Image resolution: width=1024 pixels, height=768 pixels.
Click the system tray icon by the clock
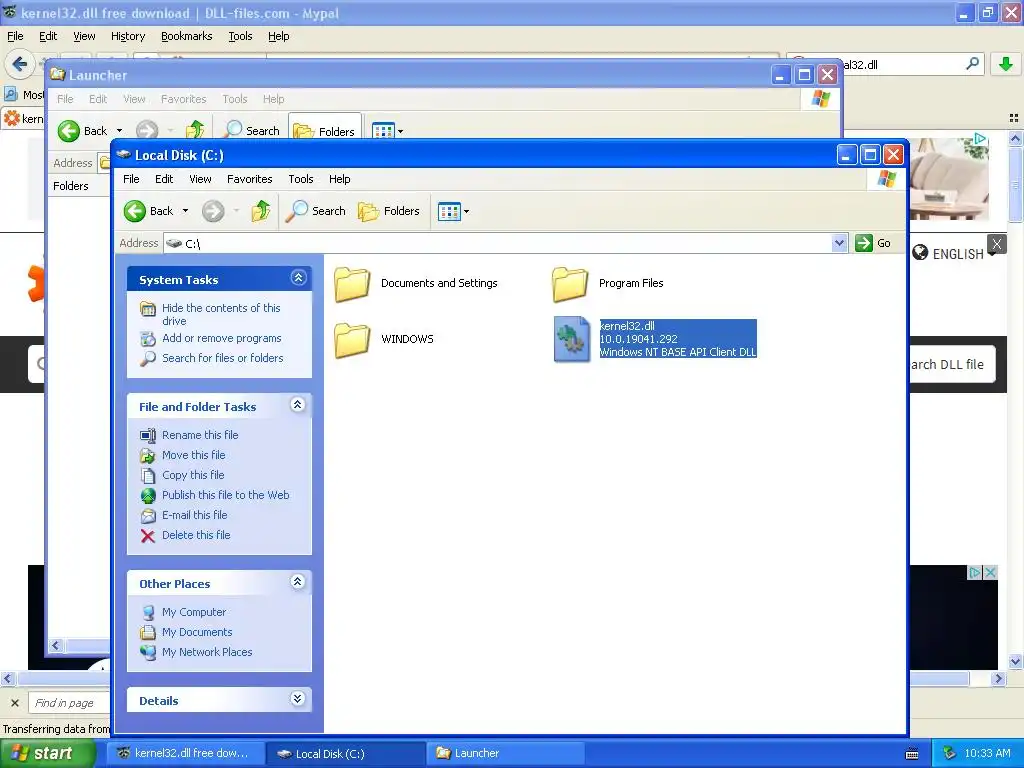click(x=950, y=753)
